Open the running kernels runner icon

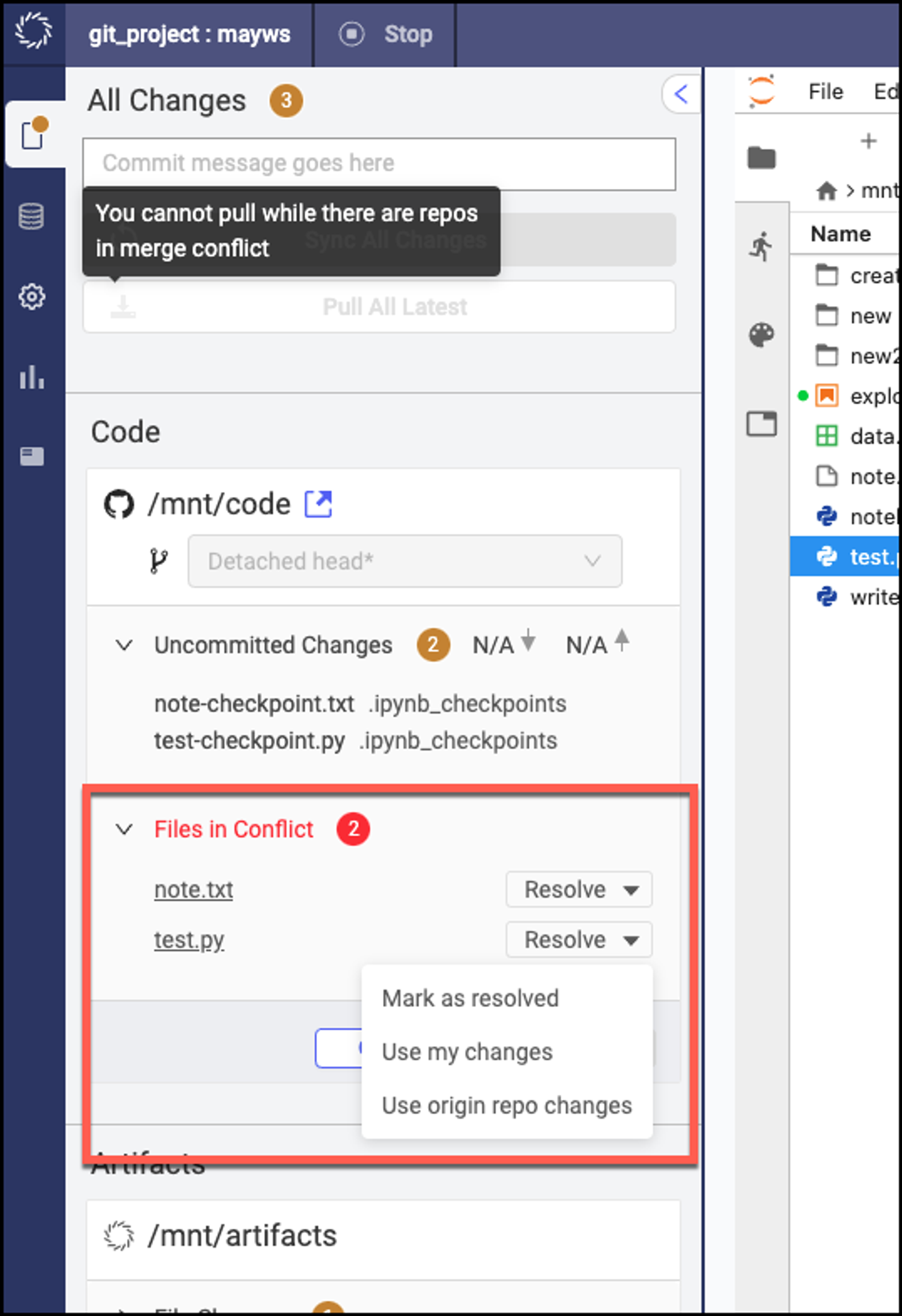[761, 246]
